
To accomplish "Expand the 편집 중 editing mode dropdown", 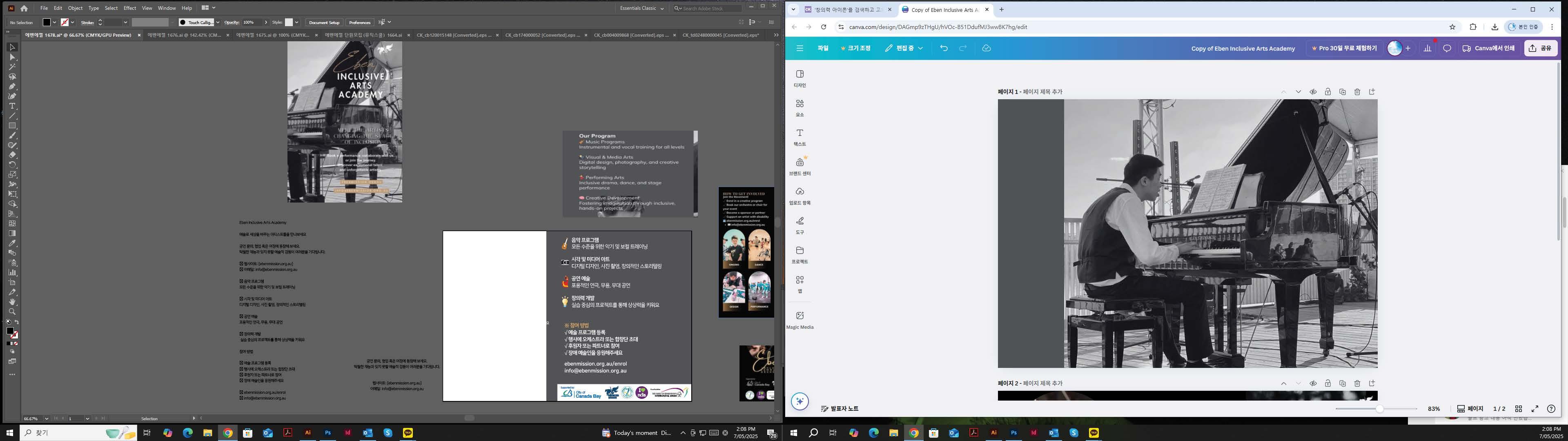I will 904,48.
